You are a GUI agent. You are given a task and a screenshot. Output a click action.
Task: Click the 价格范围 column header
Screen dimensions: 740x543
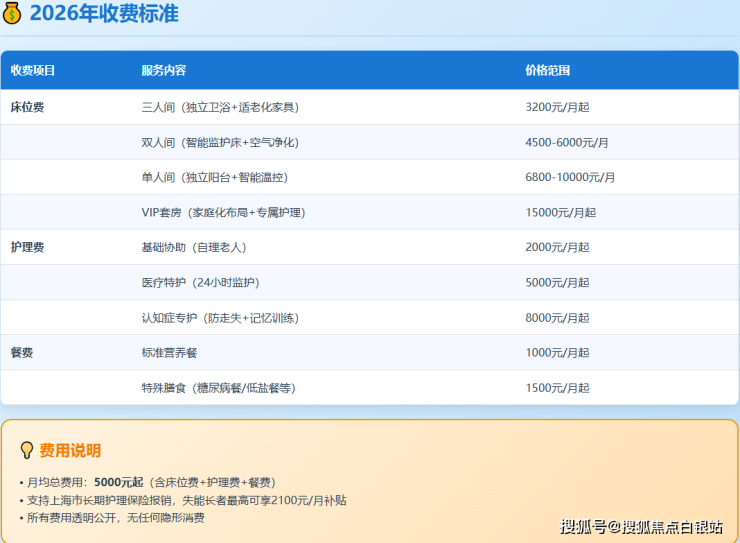click(547, 71)
